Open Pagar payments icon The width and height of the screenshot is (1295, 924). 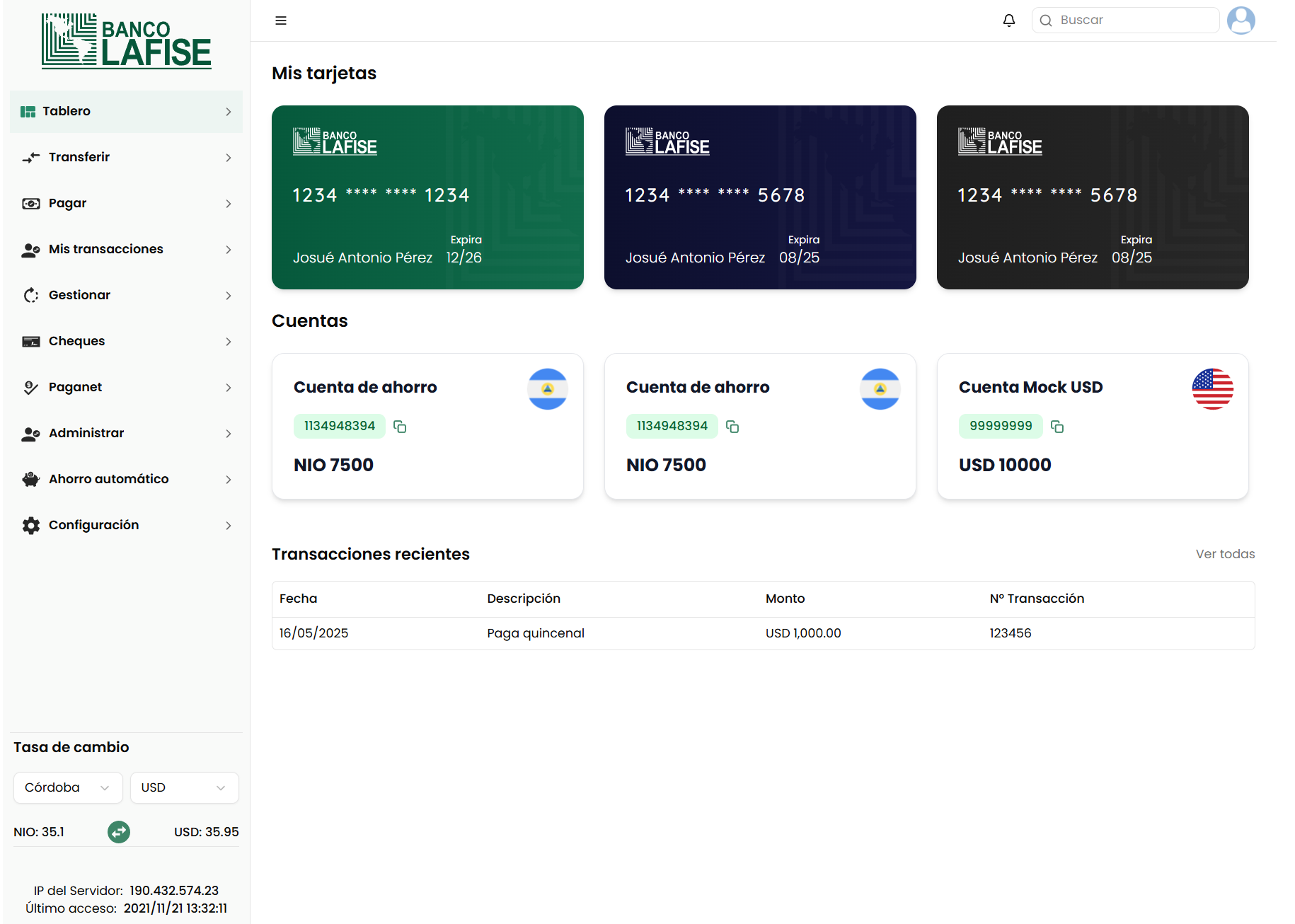[30, 203]
